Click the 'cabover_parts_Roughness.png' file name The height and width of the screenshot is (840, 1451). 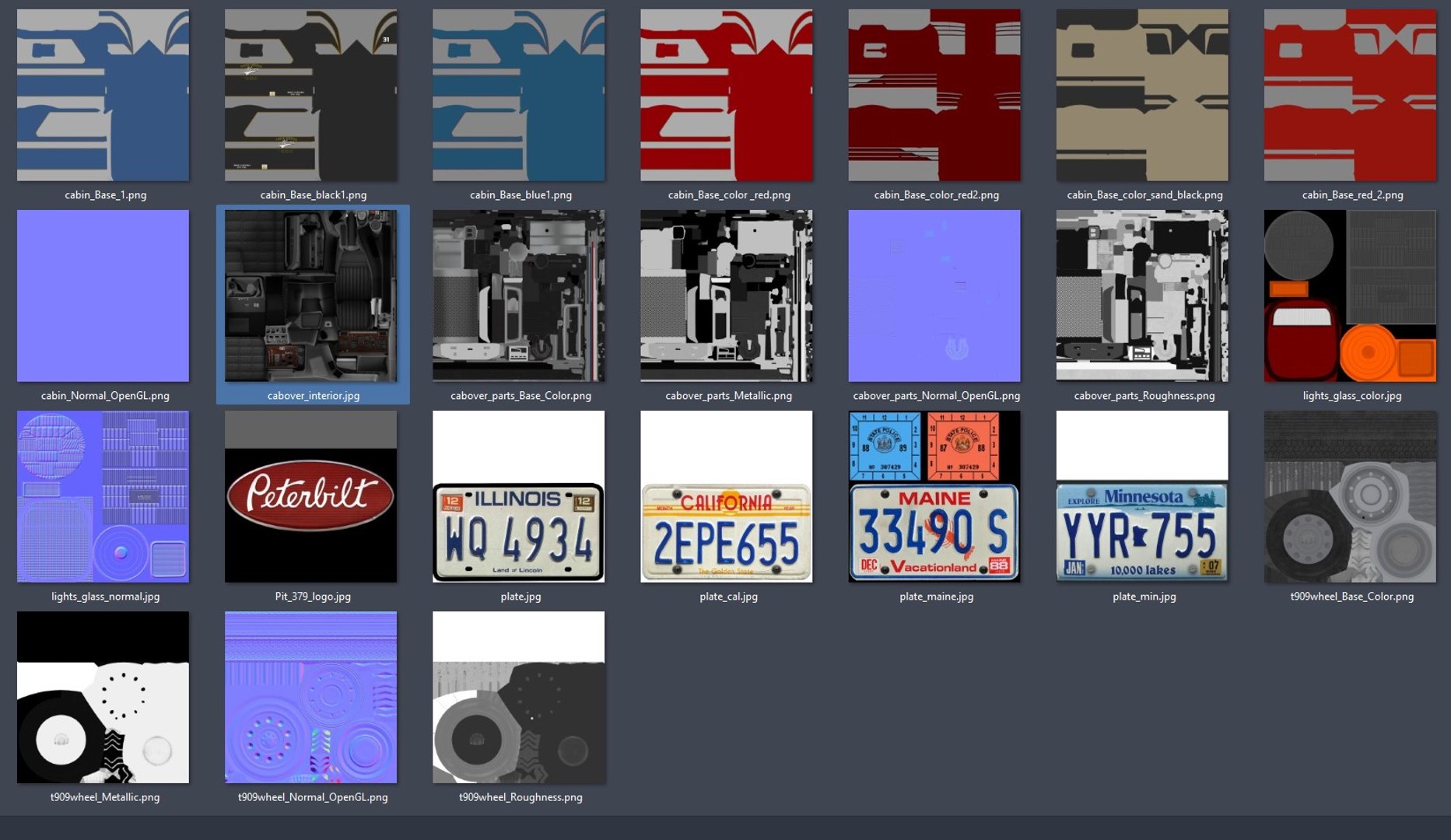click(x=1144, y=396)
